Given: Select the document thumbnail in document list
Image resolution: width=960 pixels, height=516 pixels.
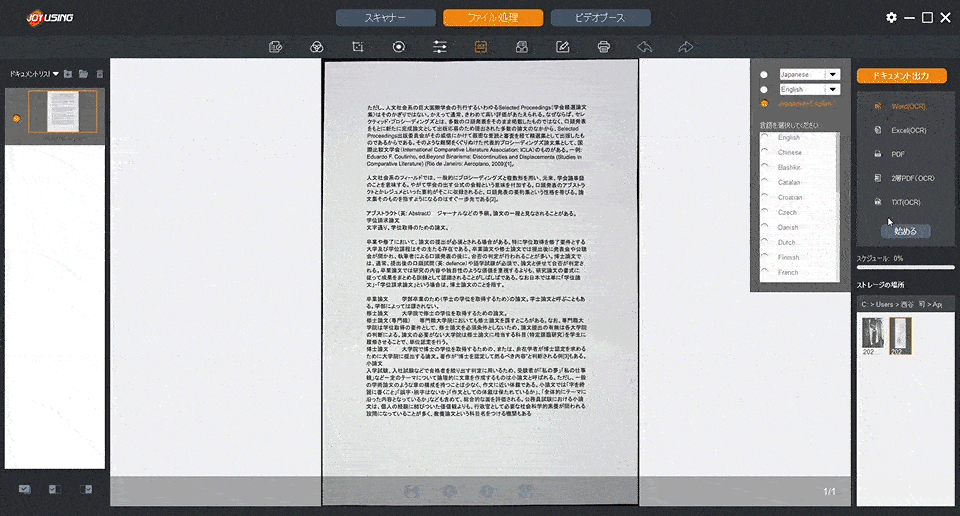Looking at the screenshot, I should 62,111.
